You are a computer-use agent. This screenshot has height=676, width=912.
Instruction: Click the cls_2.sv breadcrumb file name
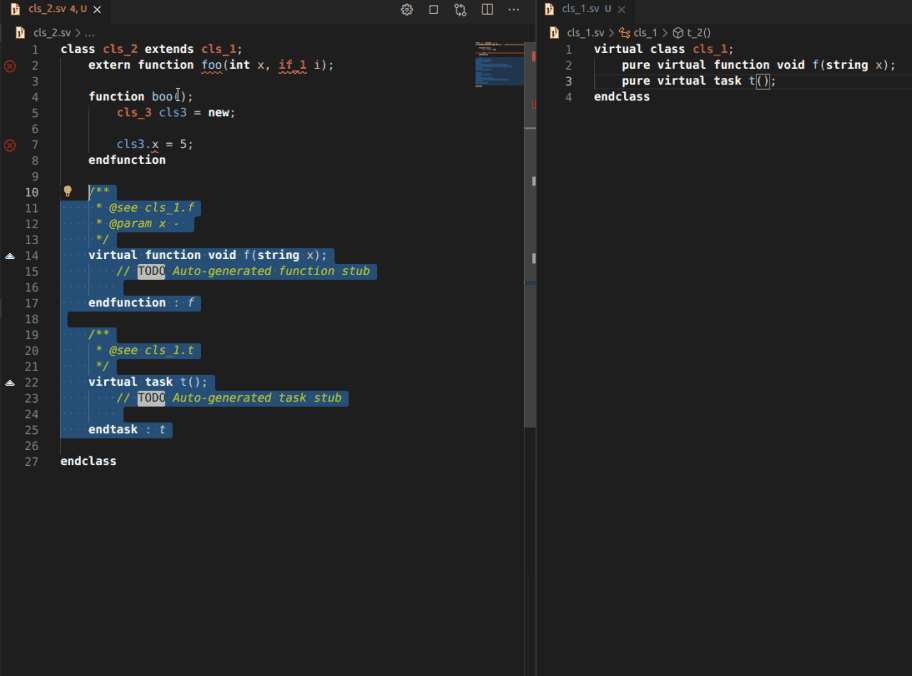click(52, 32)
